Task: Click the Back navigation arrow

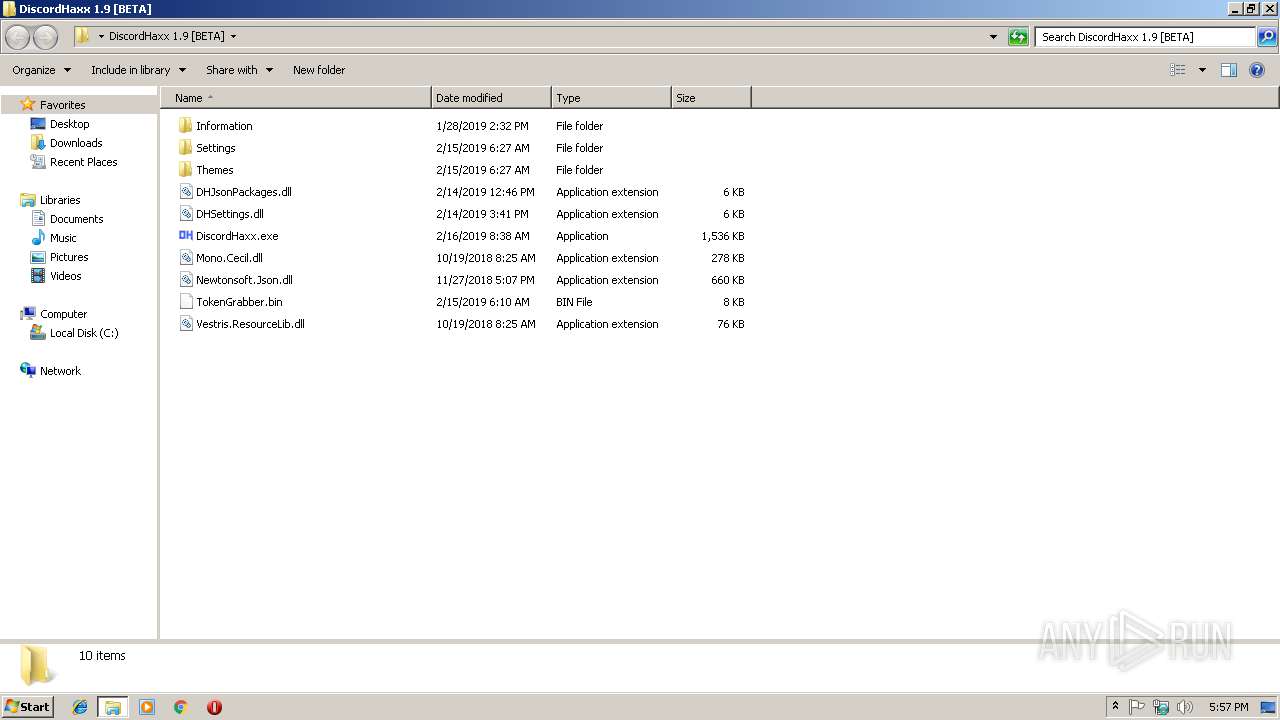Action: [x=18, y=37]
